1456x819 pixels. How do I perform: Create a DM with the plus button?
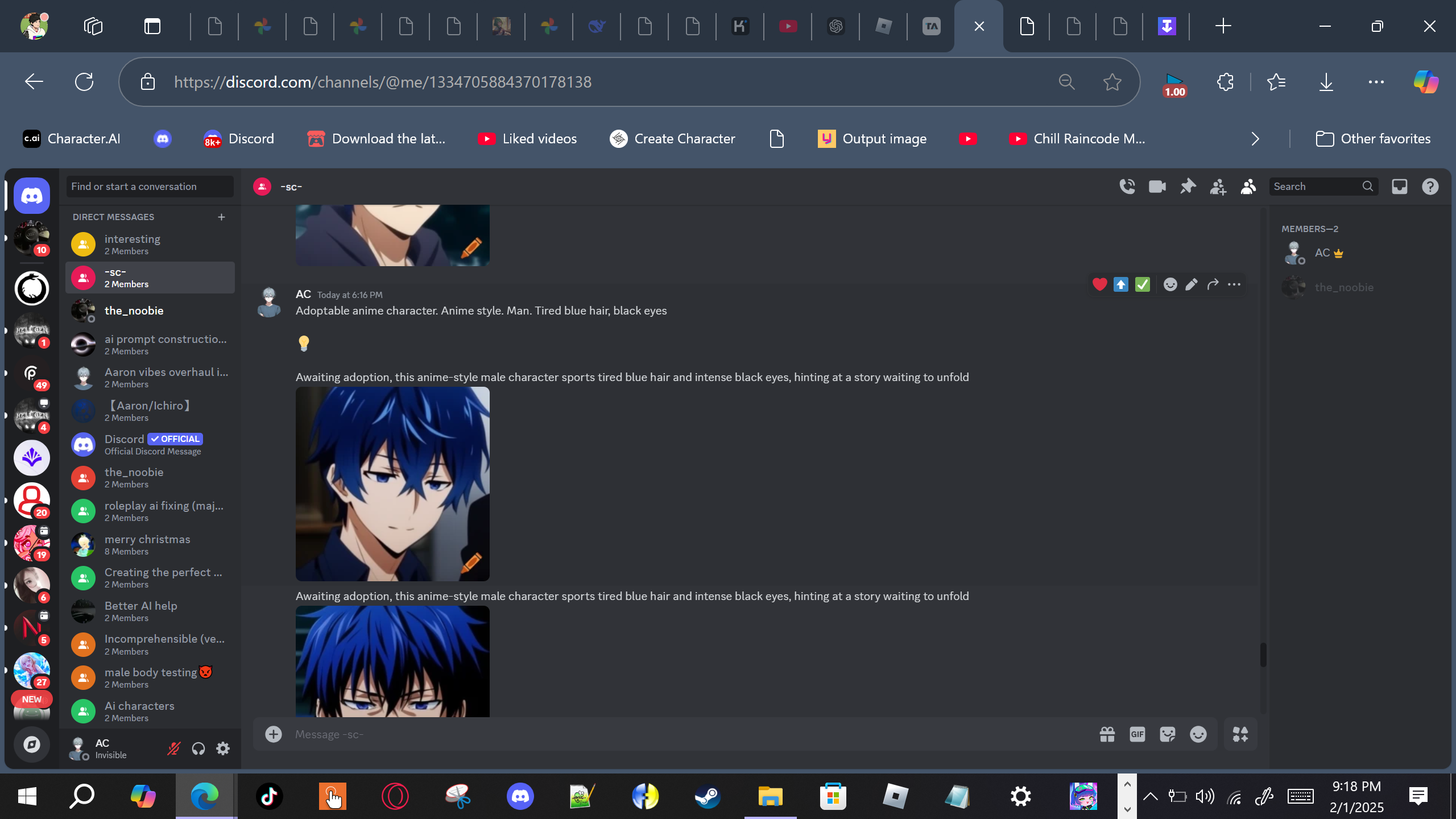tap(221, 217)
